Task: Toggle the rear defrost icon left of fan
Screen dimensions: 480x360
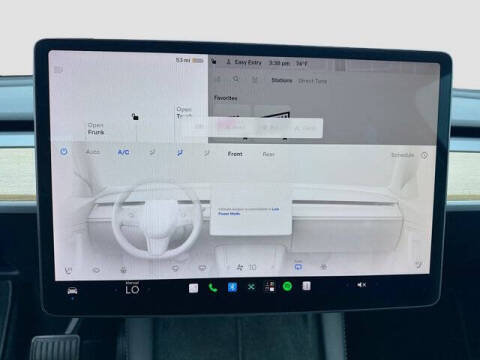Action: tap(202, 268)
